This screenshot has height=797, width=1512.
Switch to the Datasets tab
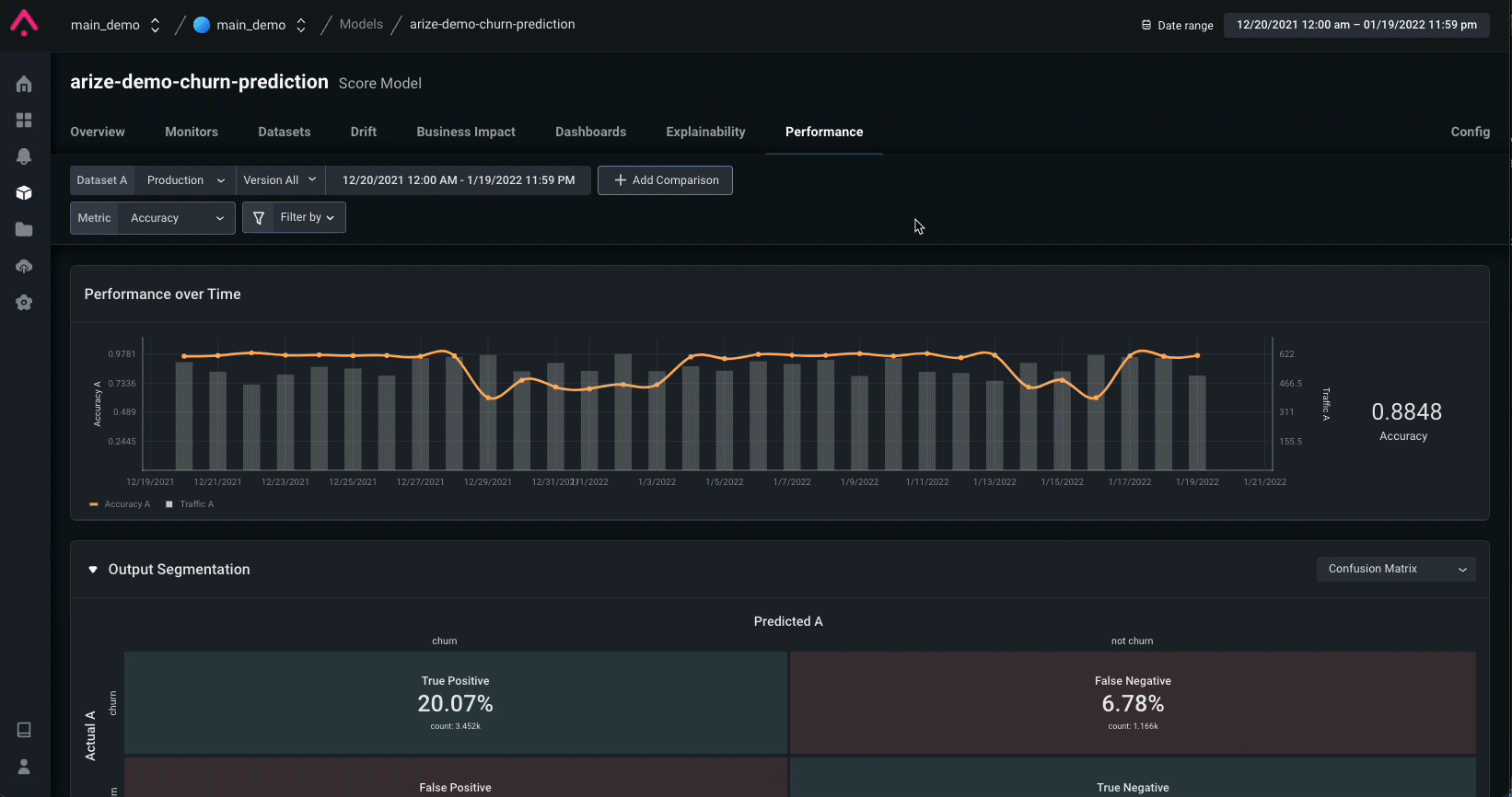click(285, 132)
